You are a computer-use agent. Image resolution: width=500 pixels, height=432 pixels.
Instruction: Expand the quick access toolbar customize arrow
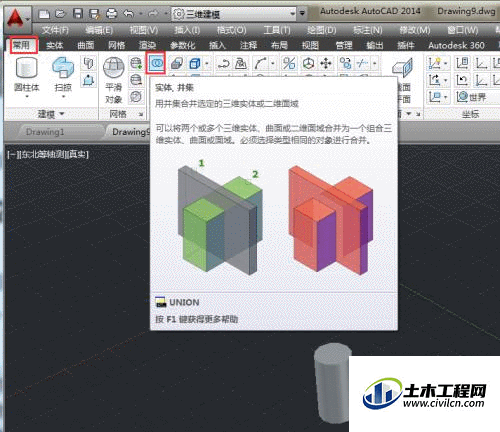point(302,14)
